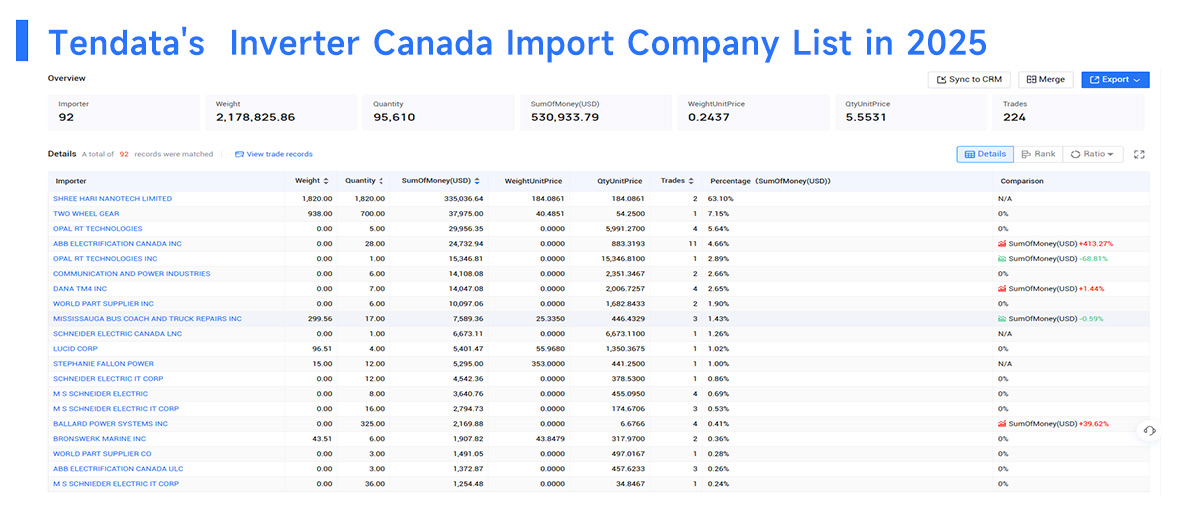
Task: Select the 325.00 quantity cell
Action: [x=373, y=423]
